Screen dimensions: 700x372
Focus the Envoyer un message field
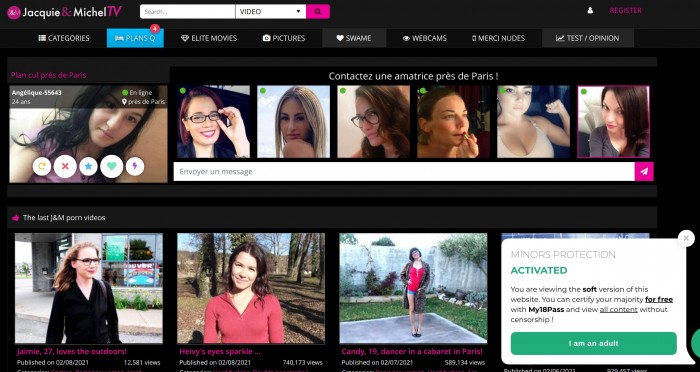tap(404, 171)
